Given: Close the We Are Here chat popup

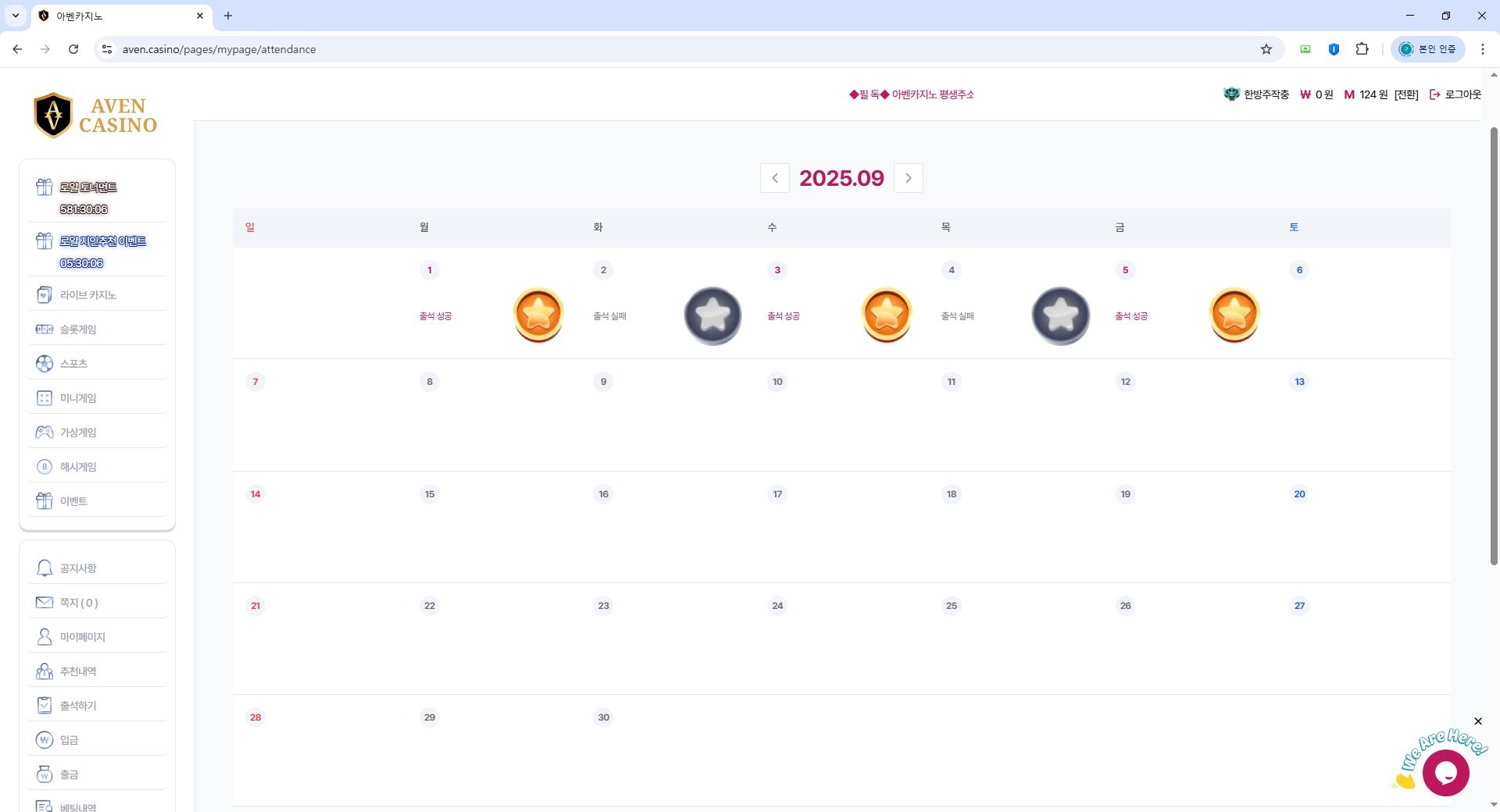Looking at the screenshot, I should 1477,721.
